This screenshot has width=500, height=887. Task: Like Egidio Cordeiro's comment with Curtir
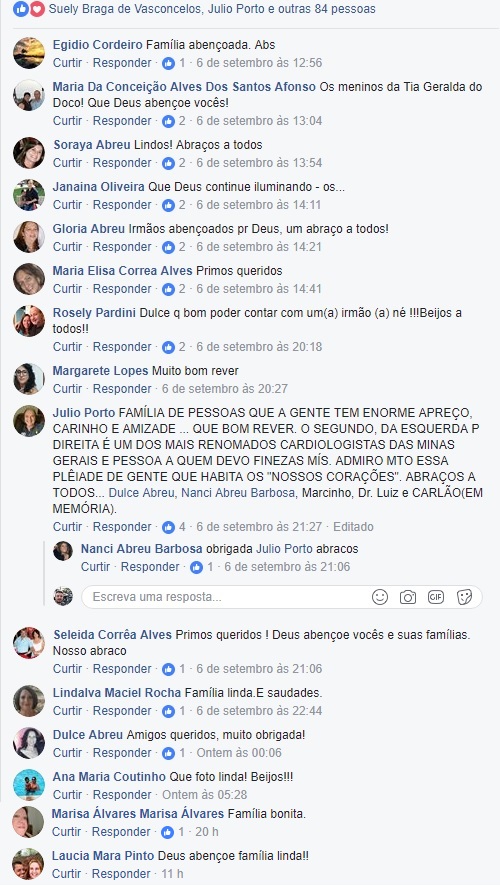(x=67, y=63)
